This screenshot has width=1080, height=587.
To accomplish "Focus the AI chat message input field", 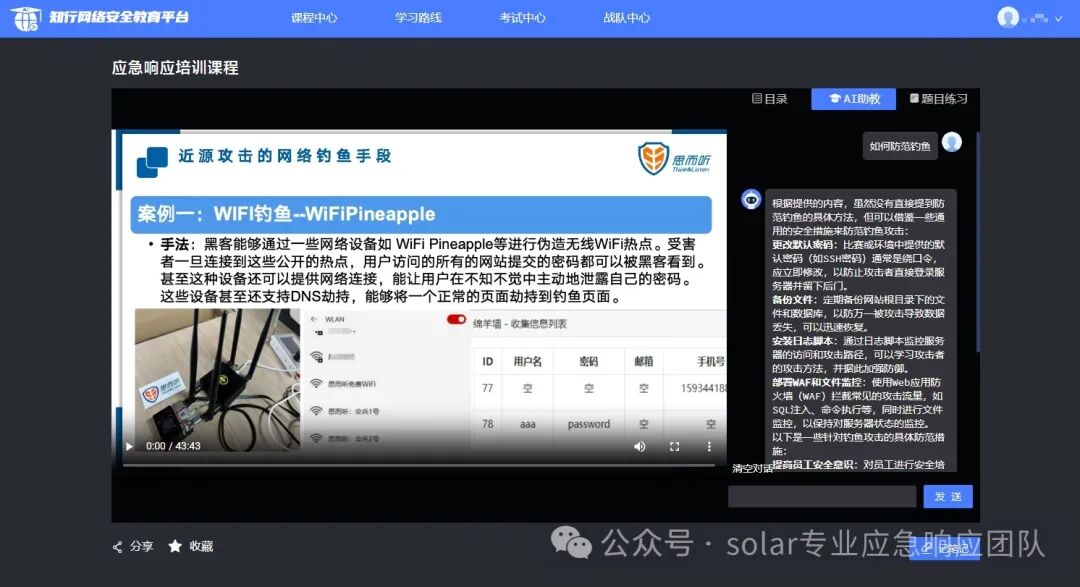I will pyautogui.click(x=822, y=496).
